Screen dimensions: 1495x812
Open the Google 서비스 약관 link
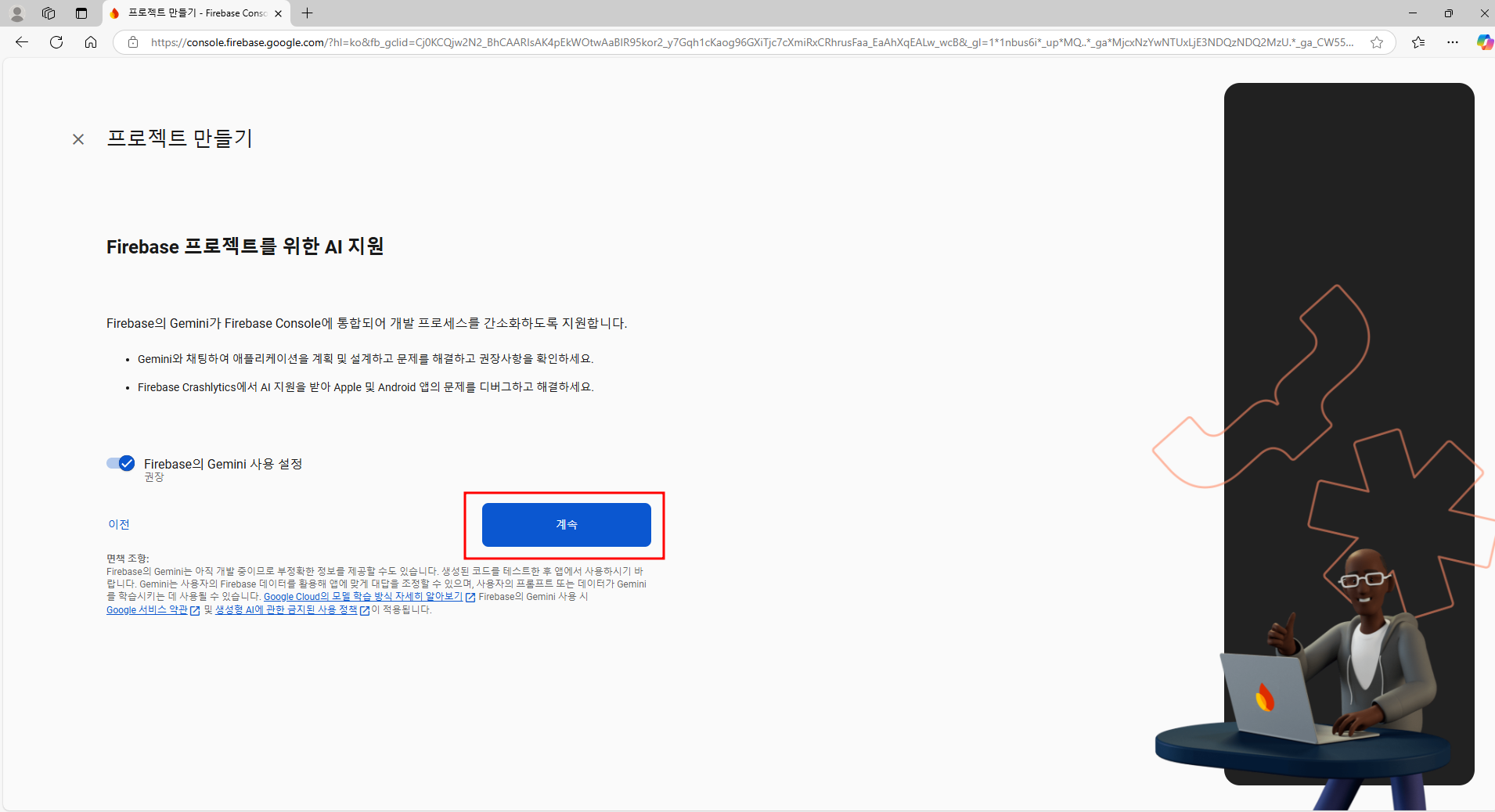tap(147, 610)
